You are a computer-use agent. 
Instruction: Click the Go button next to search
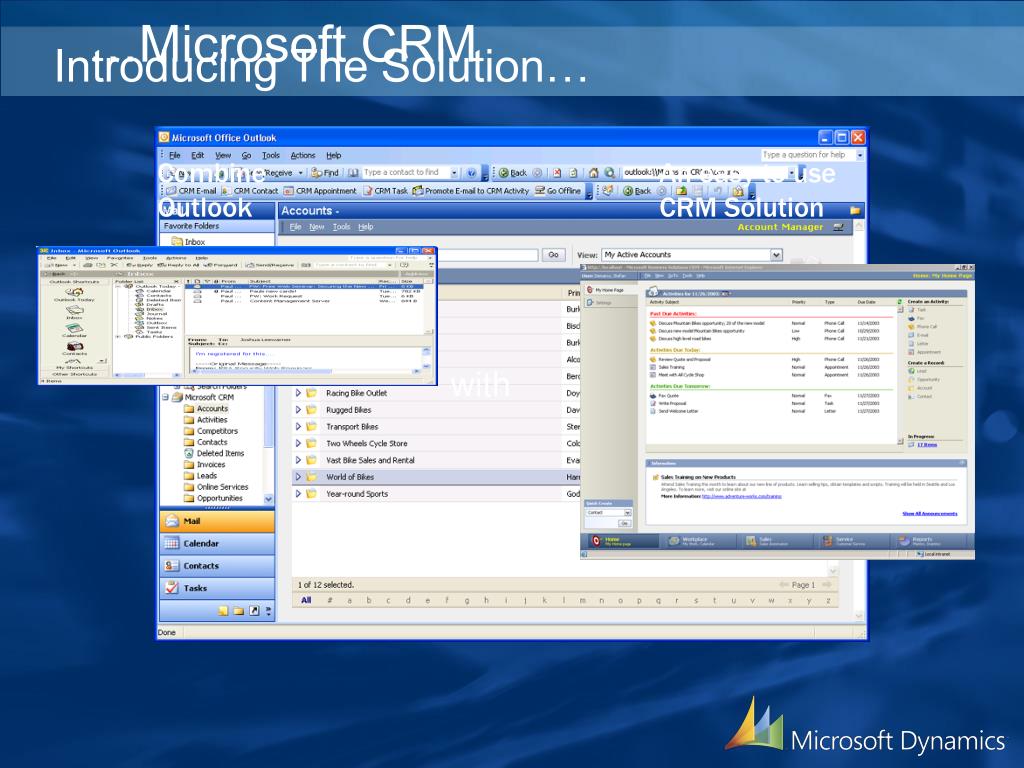pos(553,255)
